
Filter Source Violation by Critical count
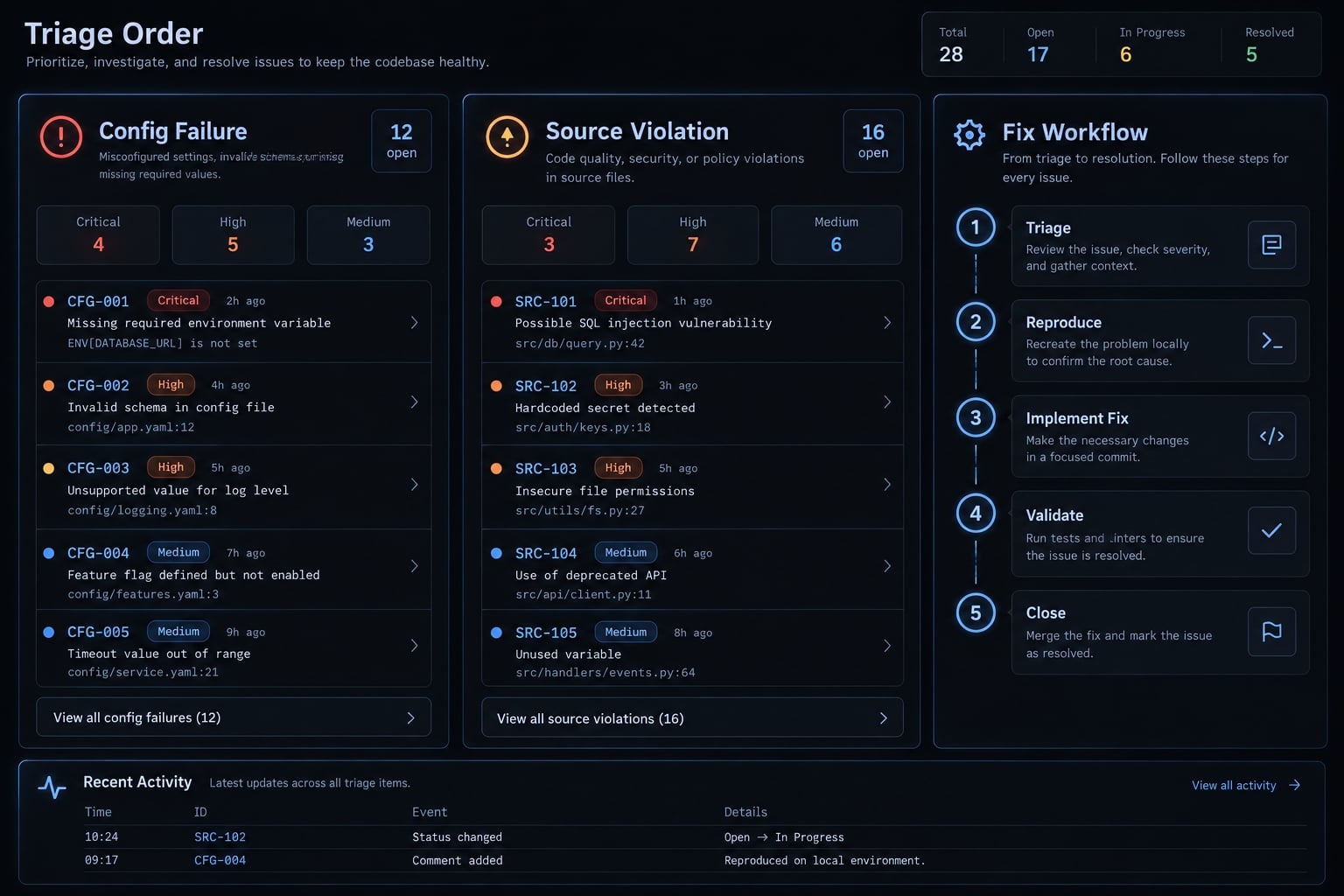pos(549,234)
